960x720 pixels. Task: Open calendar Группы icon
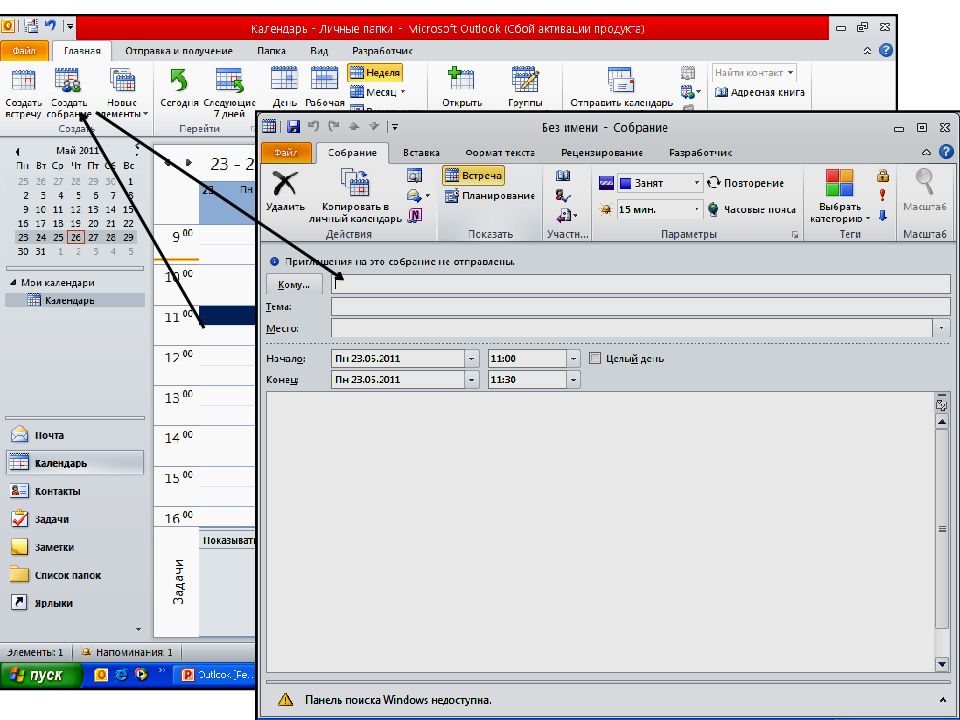pos(525,80)
